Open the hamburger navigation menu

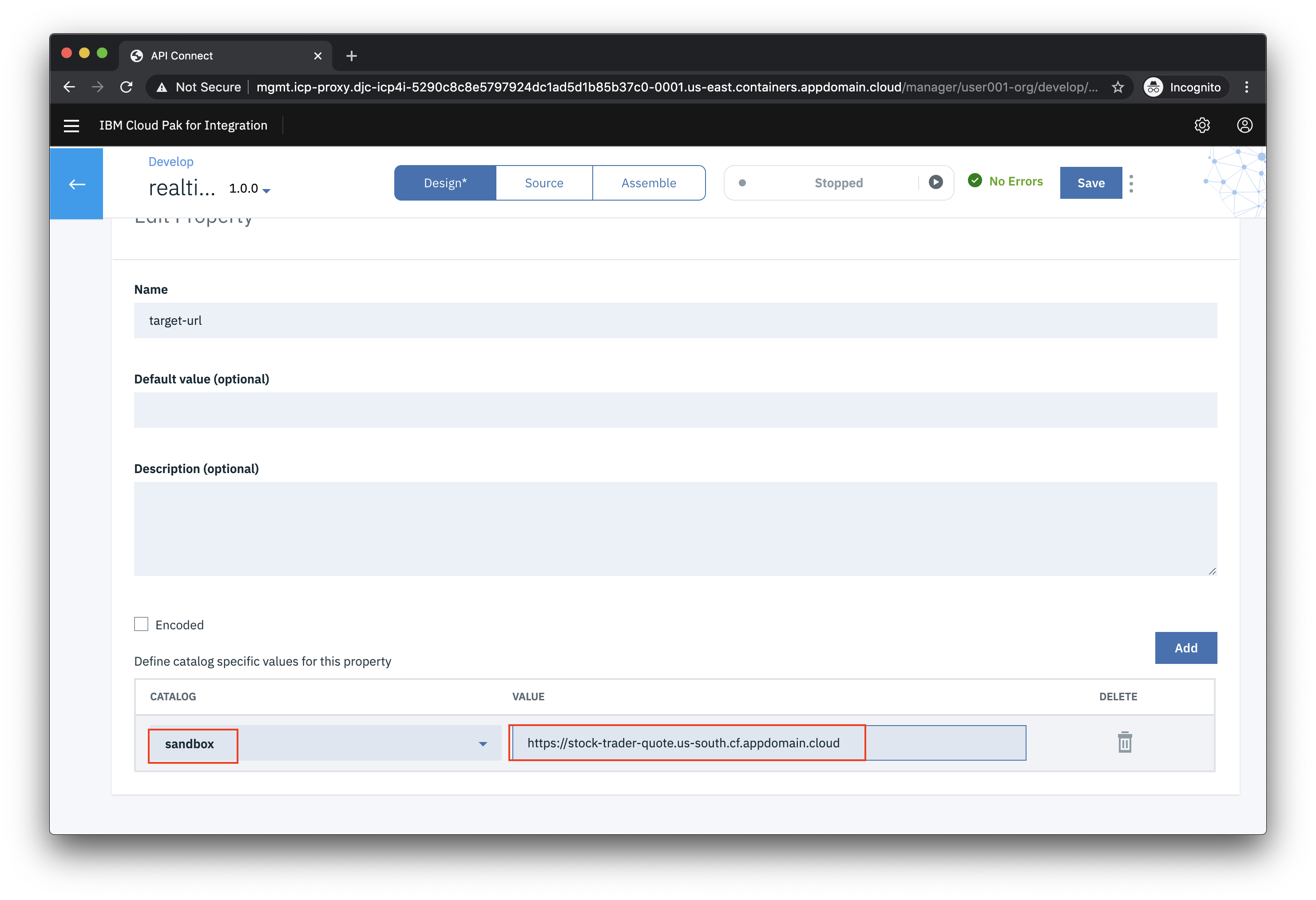click(71, 126)
